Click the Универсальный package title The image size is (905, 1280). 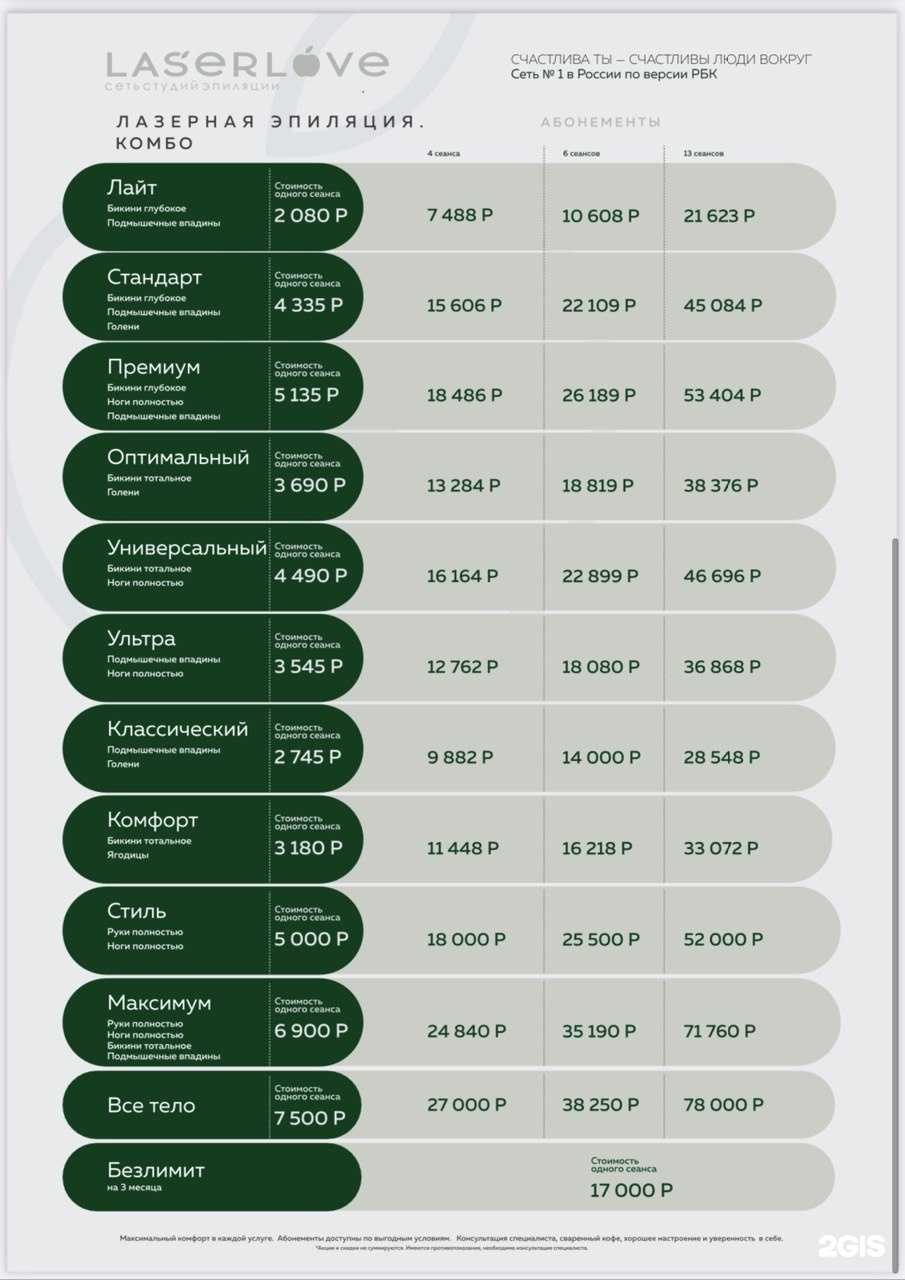click(187, 548)
